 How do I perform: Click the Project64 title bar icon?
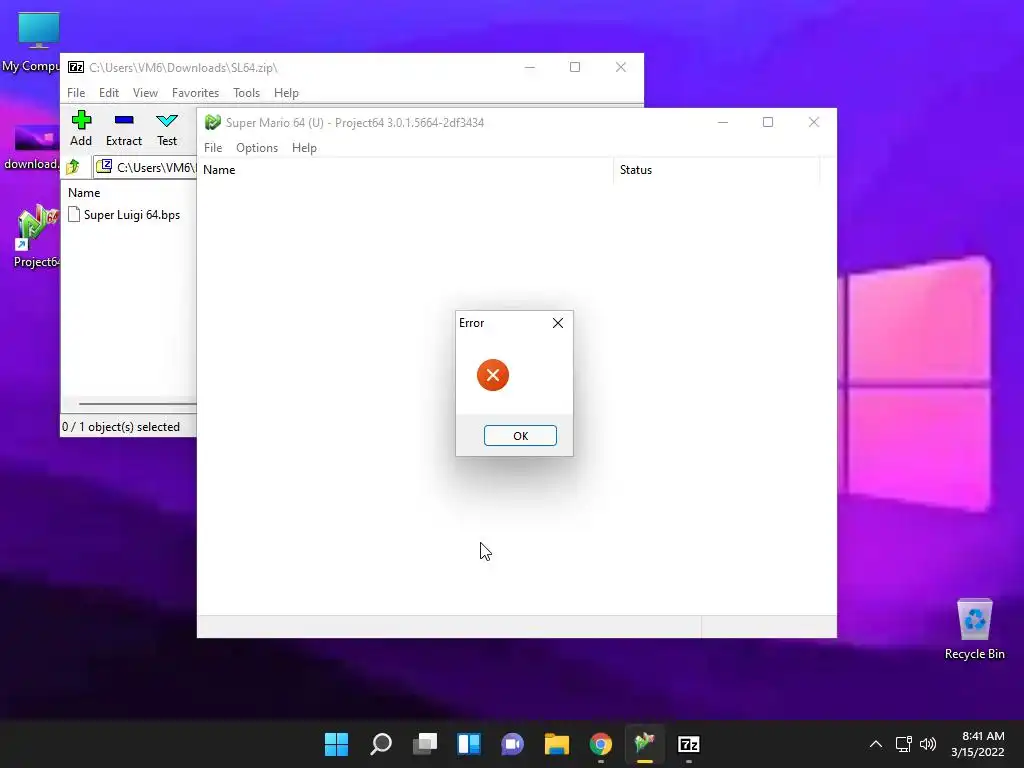coord(212,122)
